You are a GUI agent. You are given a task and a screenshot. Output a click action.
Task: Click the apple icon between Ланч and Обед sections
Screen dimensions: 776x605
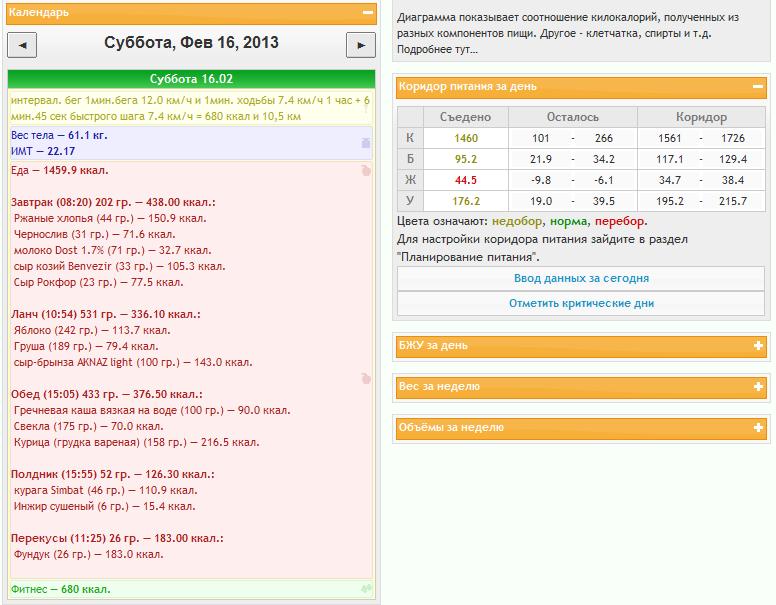[366, 379]
